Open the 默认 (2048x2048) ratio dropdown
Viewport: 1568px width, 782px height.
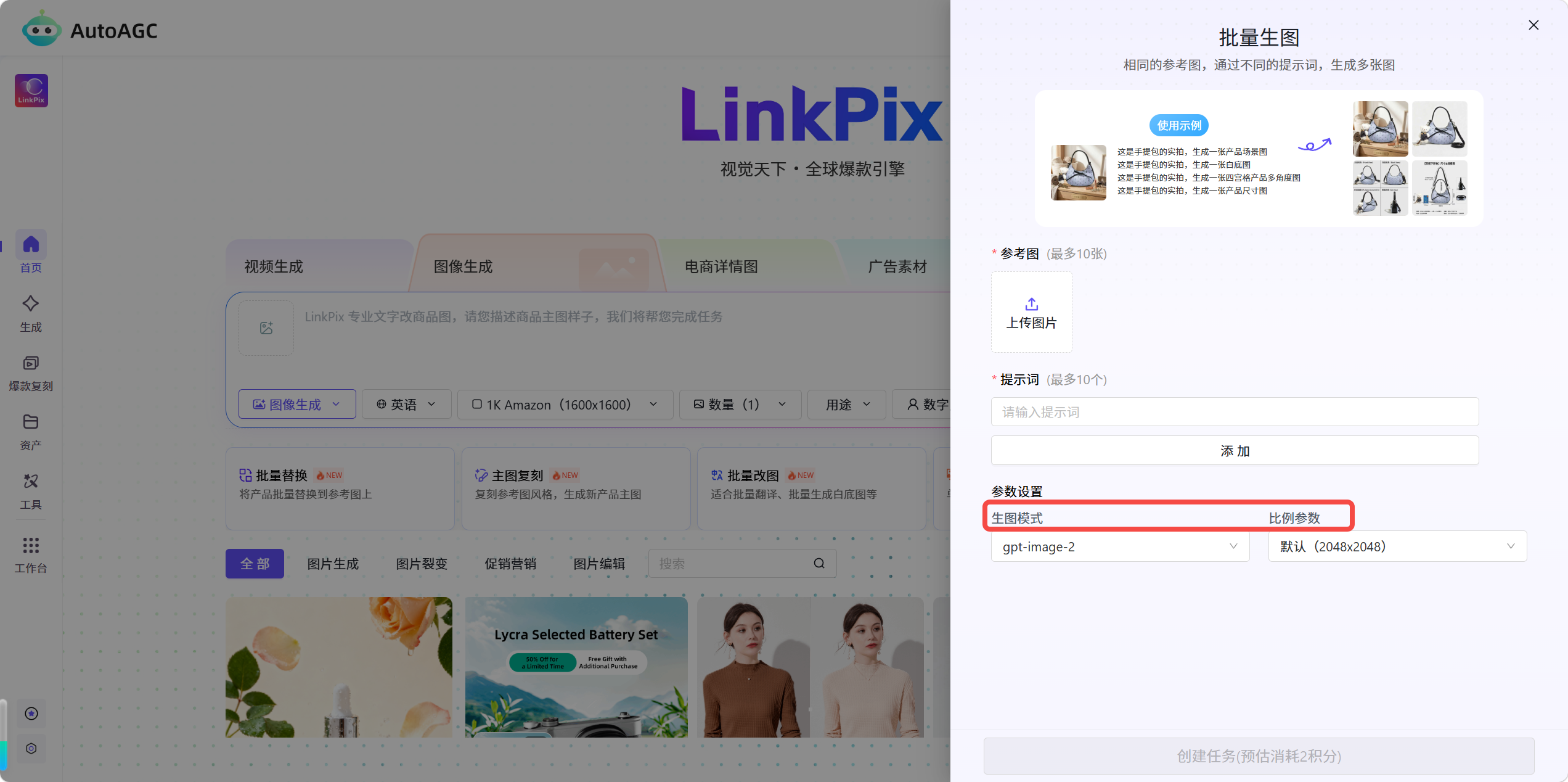click(1397, 546)
